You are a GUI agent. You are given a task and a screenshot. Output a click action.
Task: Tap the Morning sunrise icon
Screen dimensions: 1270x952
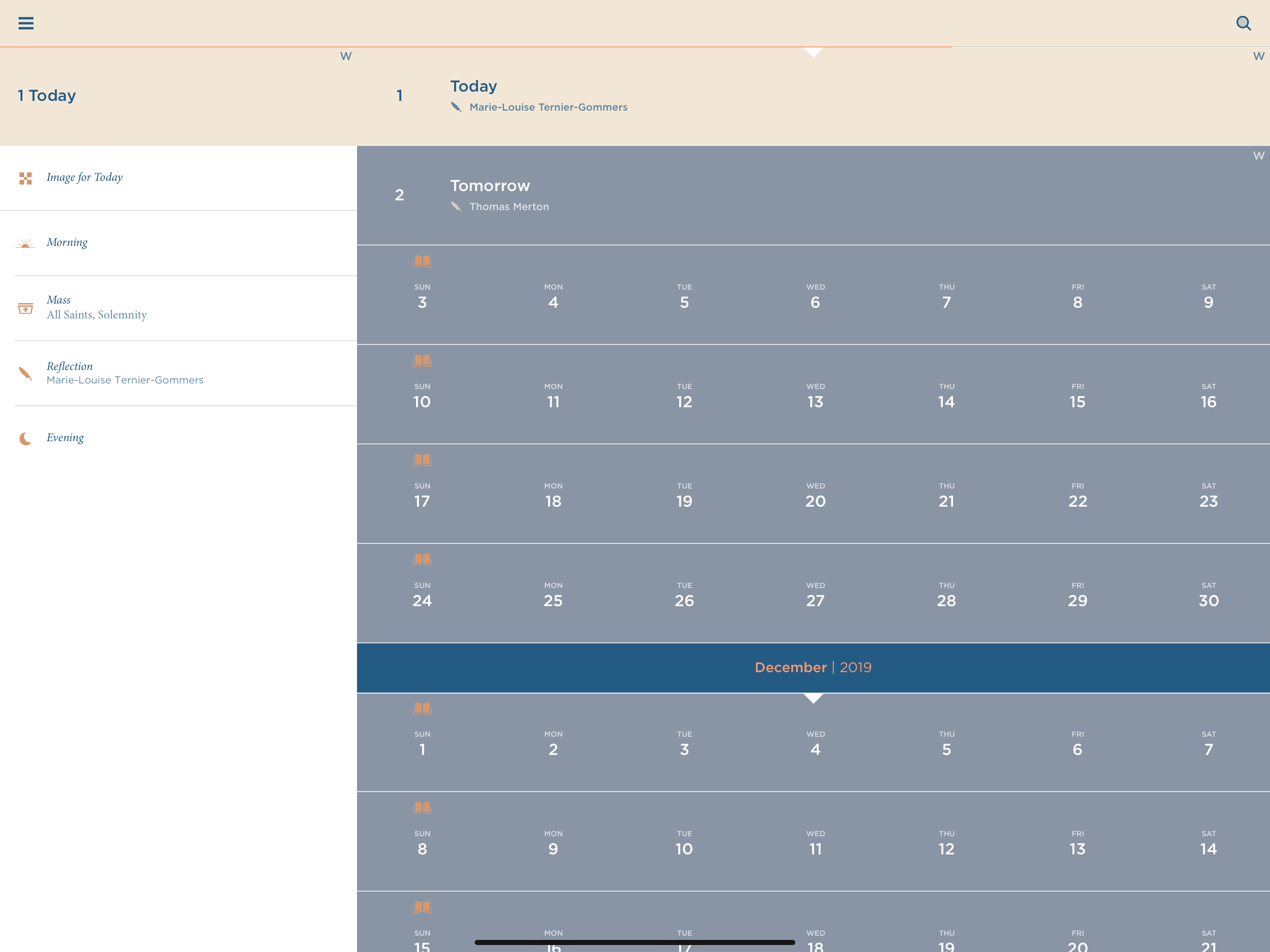pos(25,244)
